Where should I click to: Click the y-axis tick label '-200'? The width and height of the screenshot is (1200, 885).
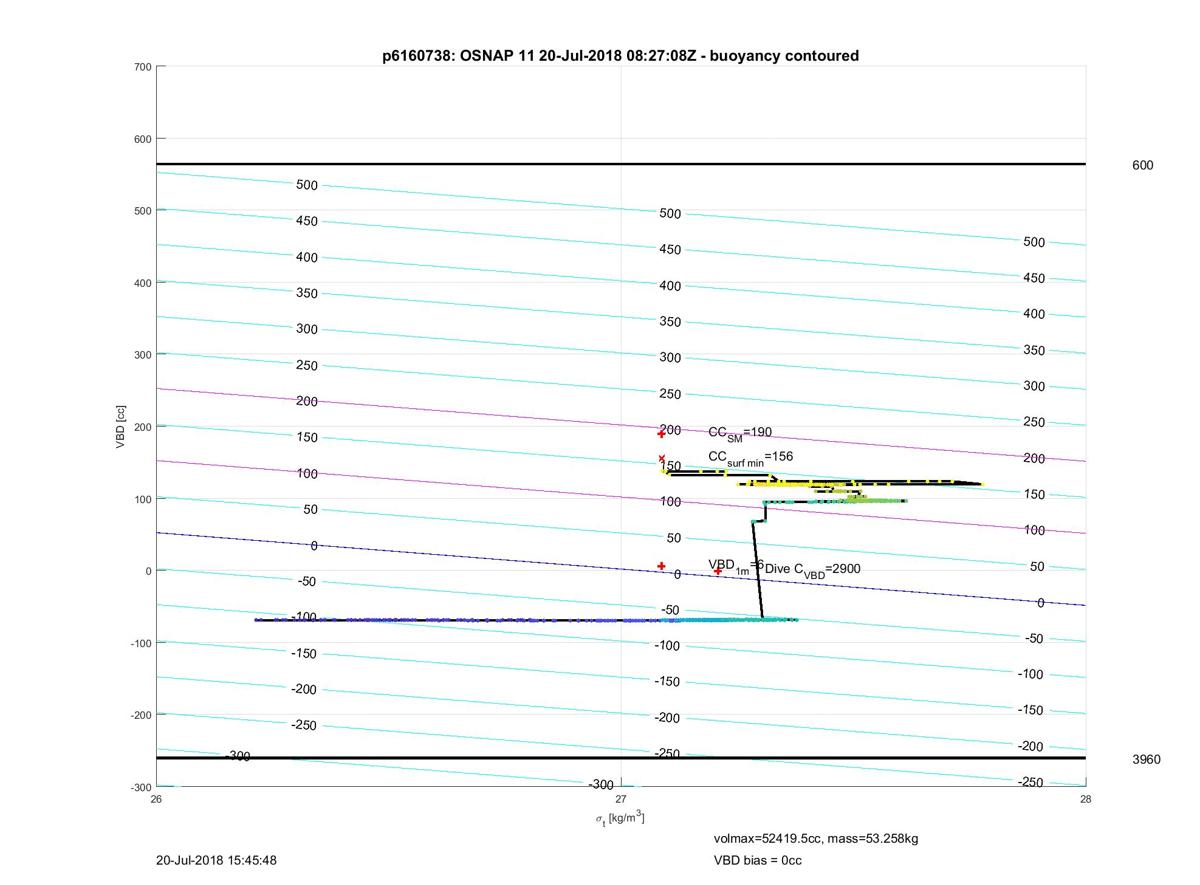pyautogui.click(x=140, y=715)
